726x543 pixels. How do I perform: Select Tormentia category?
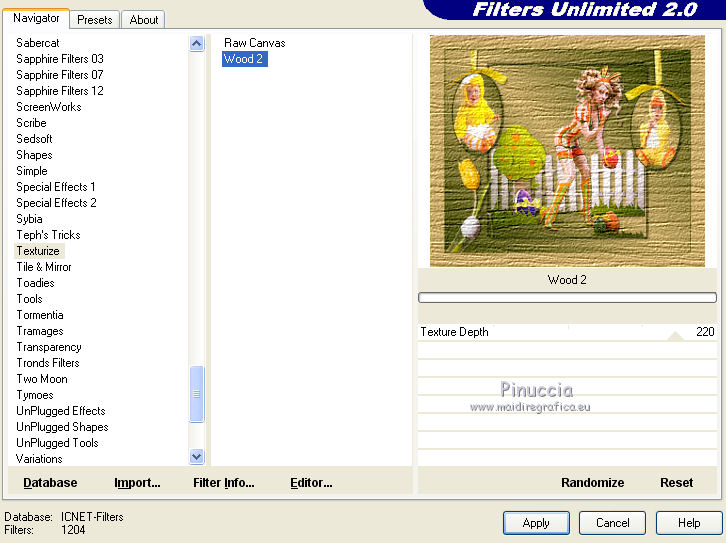(40, 315)
